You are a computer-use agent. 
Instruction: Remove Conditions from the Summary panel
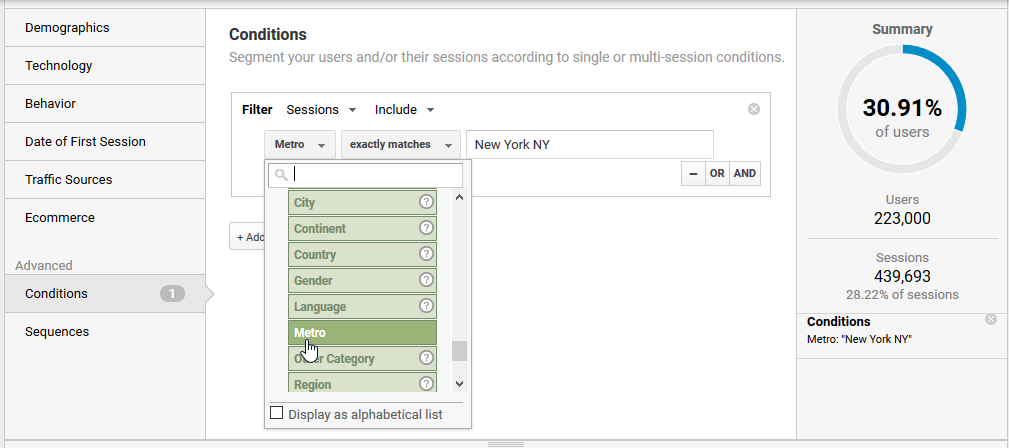coord(991,319)
